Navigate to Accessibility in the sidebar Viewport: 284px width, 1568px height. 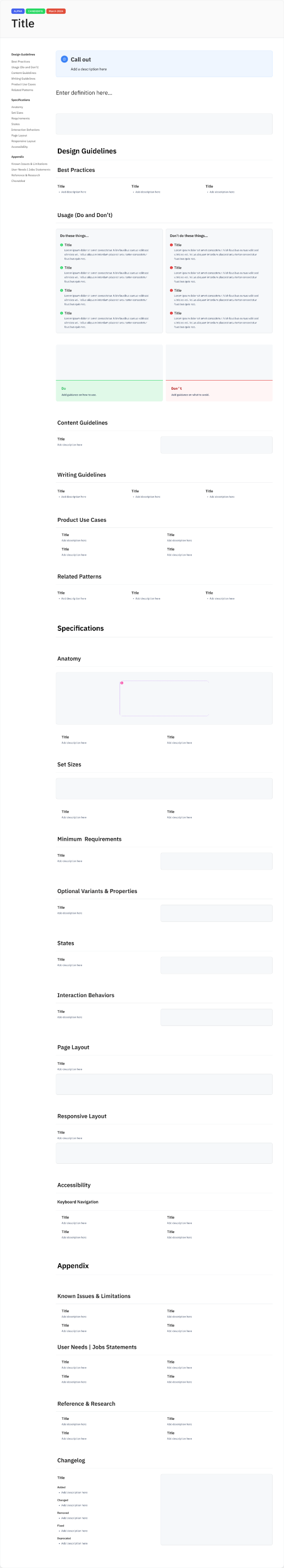coord(20,147)
